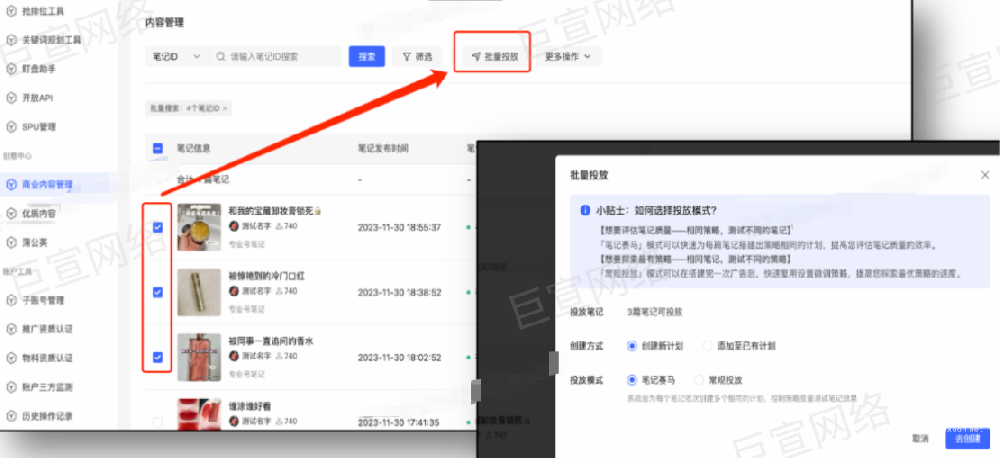This screenshot has height=458, width=1000.
Task: Click the text 3篇笔记可投放
Action: tap(654, 312)
